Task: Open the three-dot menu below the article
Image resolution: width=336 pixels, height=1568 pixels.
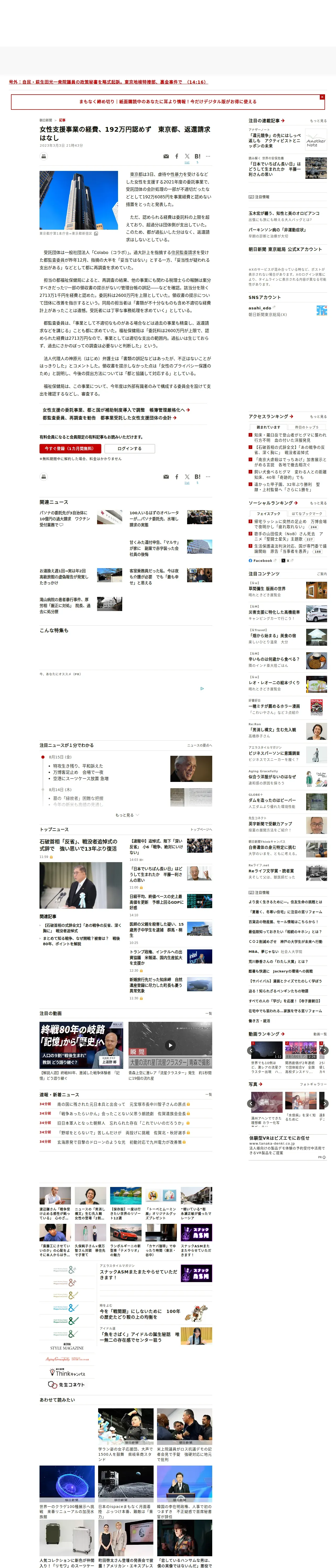Action: (x=208, y=477)
